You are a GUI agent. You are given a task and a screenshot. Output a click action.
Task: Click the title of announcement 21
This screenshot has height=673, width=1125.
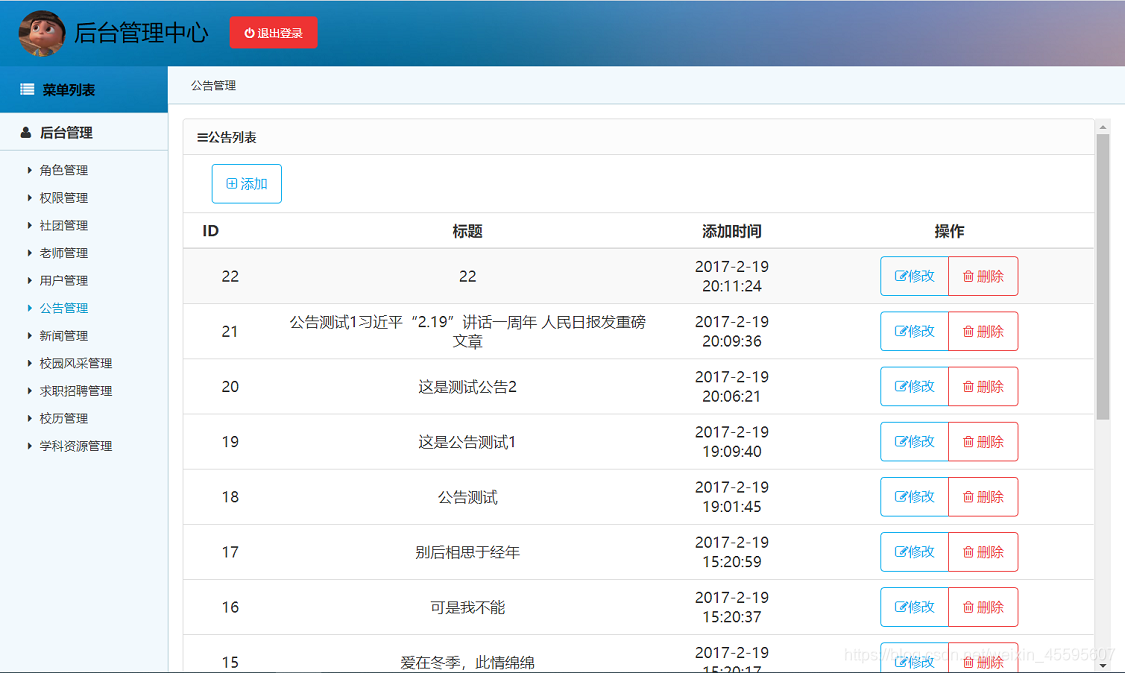pyautogui.click(x=468, y=331)
